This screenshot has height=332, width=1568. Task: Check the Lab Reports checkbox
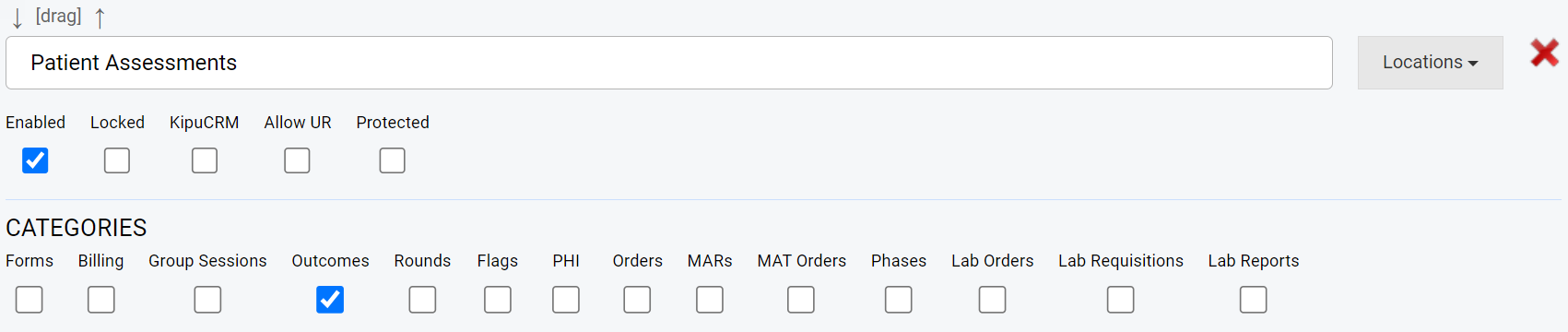pyautogui.click(x=1254, y=300)
